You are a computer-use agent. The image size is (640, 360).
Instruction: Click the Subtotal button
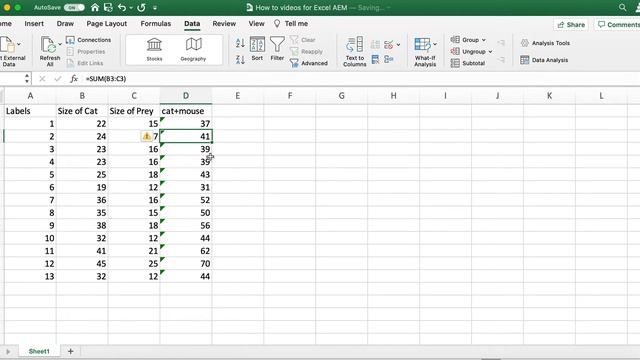(x=468, y=63)
